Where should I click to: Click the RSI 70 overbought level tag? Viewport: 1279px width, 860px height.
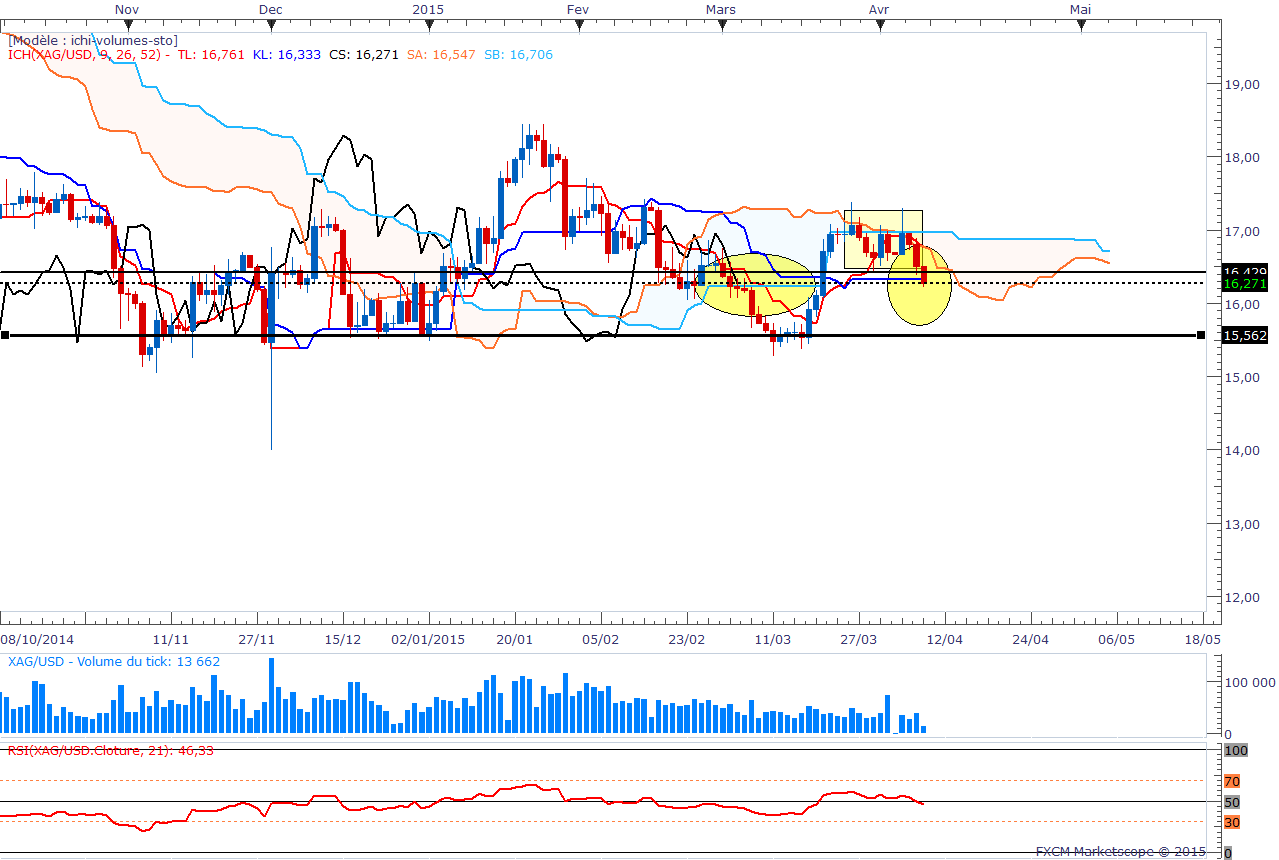click(1231, 781)
